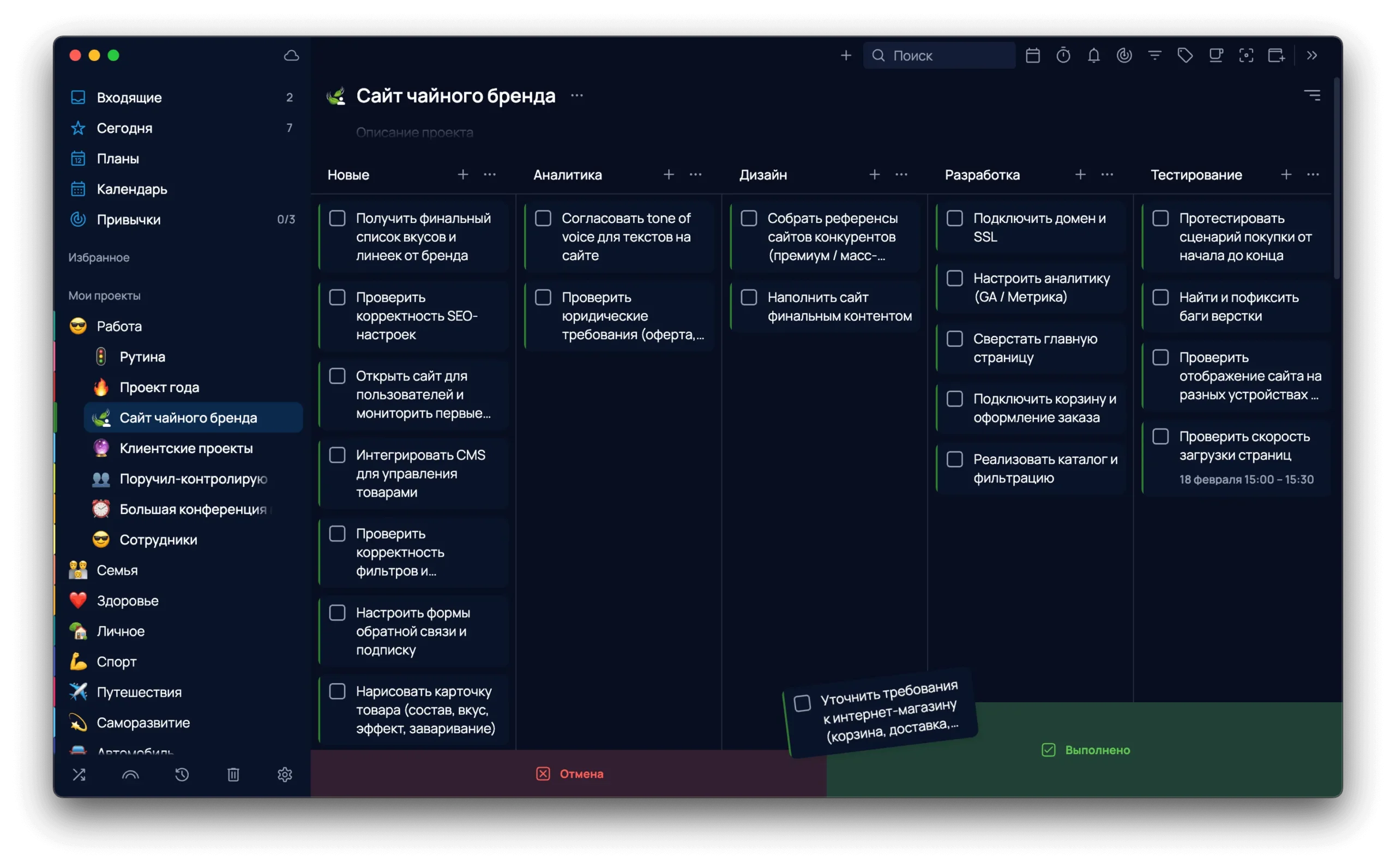Open task history via the clock icon
Viewport: 1396px width, 868px height.
click(182, 774)
